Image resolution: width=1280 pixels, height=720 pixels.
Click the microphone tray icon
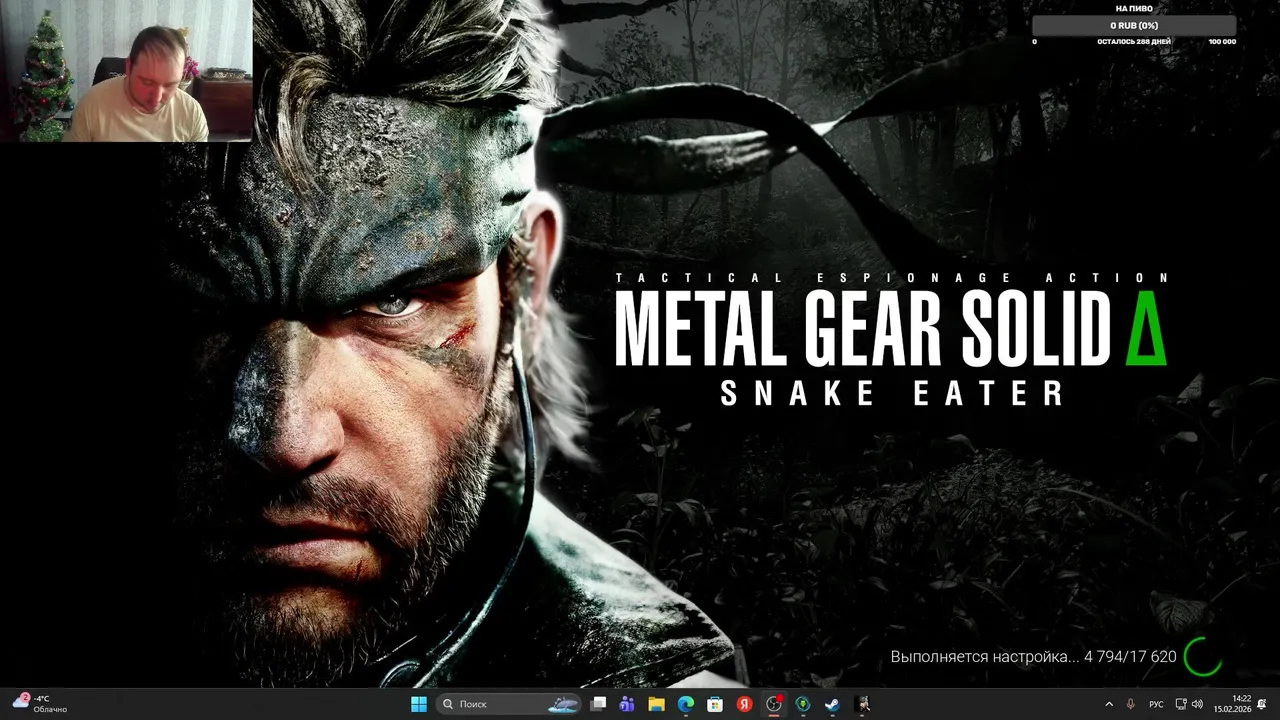click(1131, 704)
